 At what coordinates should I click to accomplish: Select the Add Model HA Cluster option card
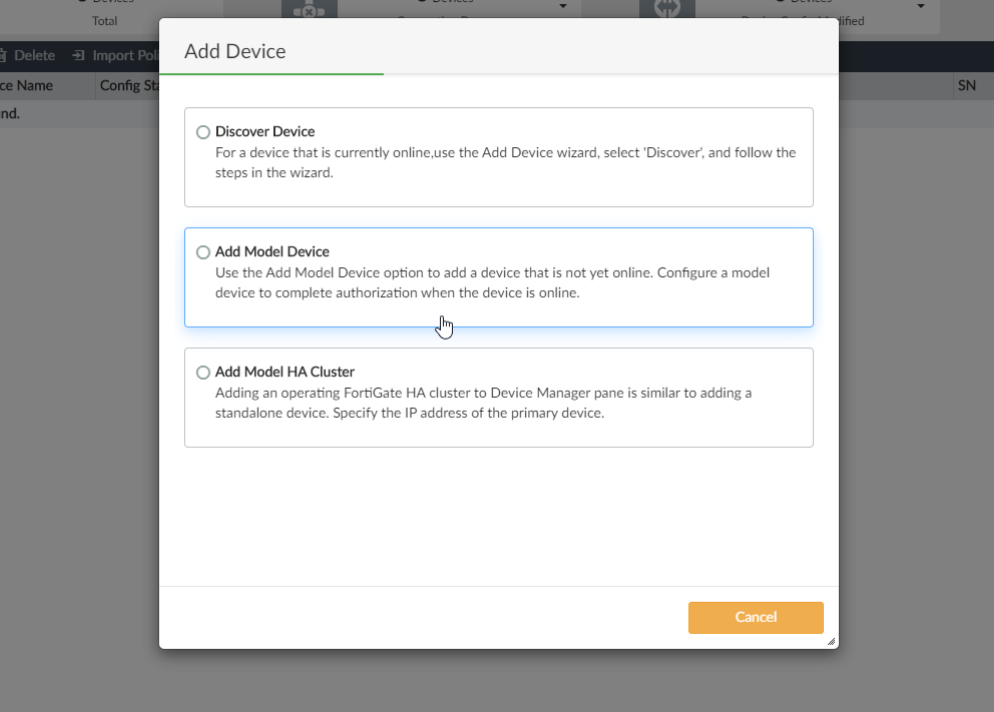pyautogui.click(x=498, y=398)
